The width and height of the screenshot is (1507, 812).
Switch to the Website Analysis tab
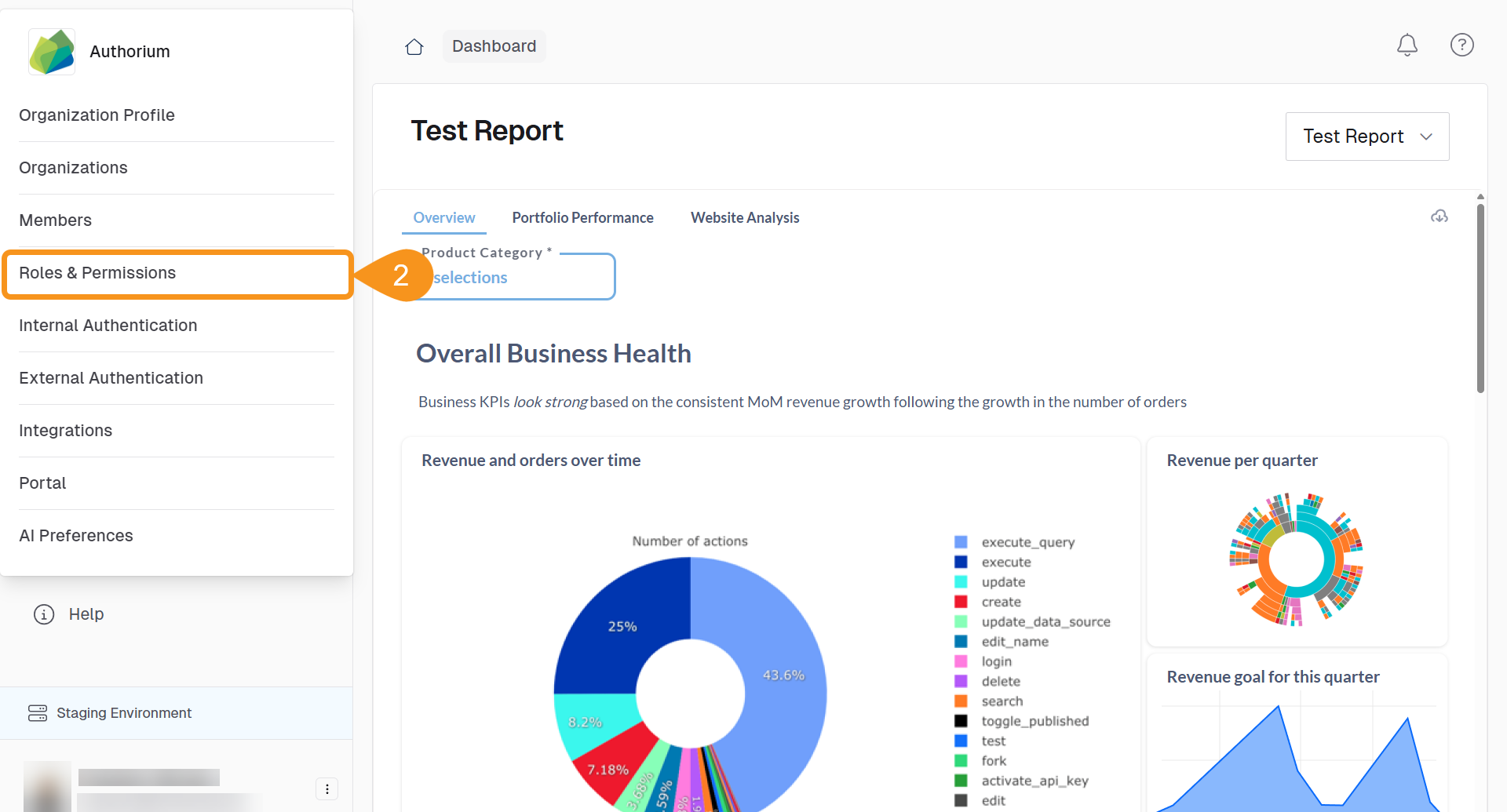pos(745,218)
